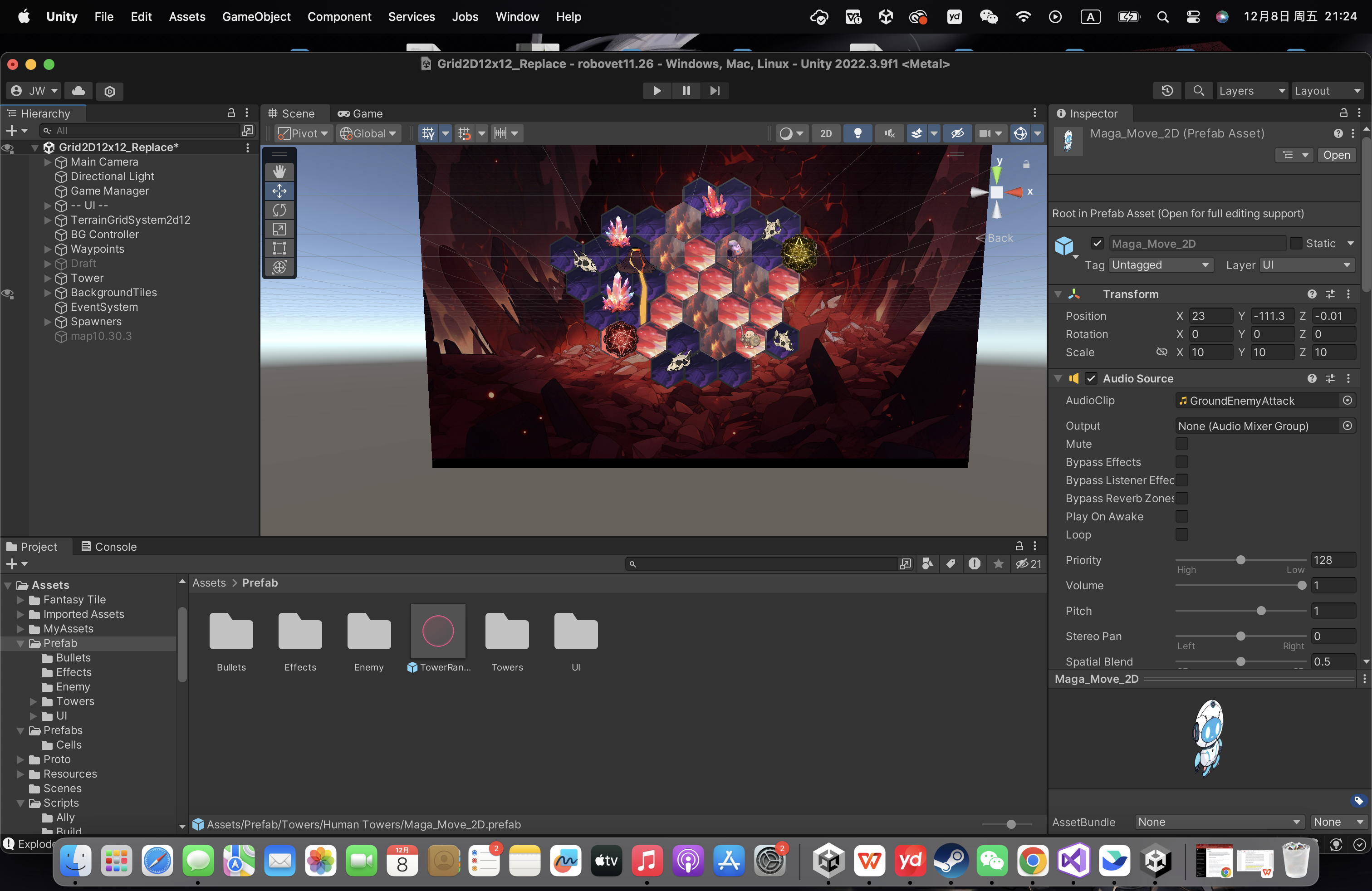The height and width of the screenshot is (891, 1372).
Task: Open the Component menu
Action: click(339, 17)
